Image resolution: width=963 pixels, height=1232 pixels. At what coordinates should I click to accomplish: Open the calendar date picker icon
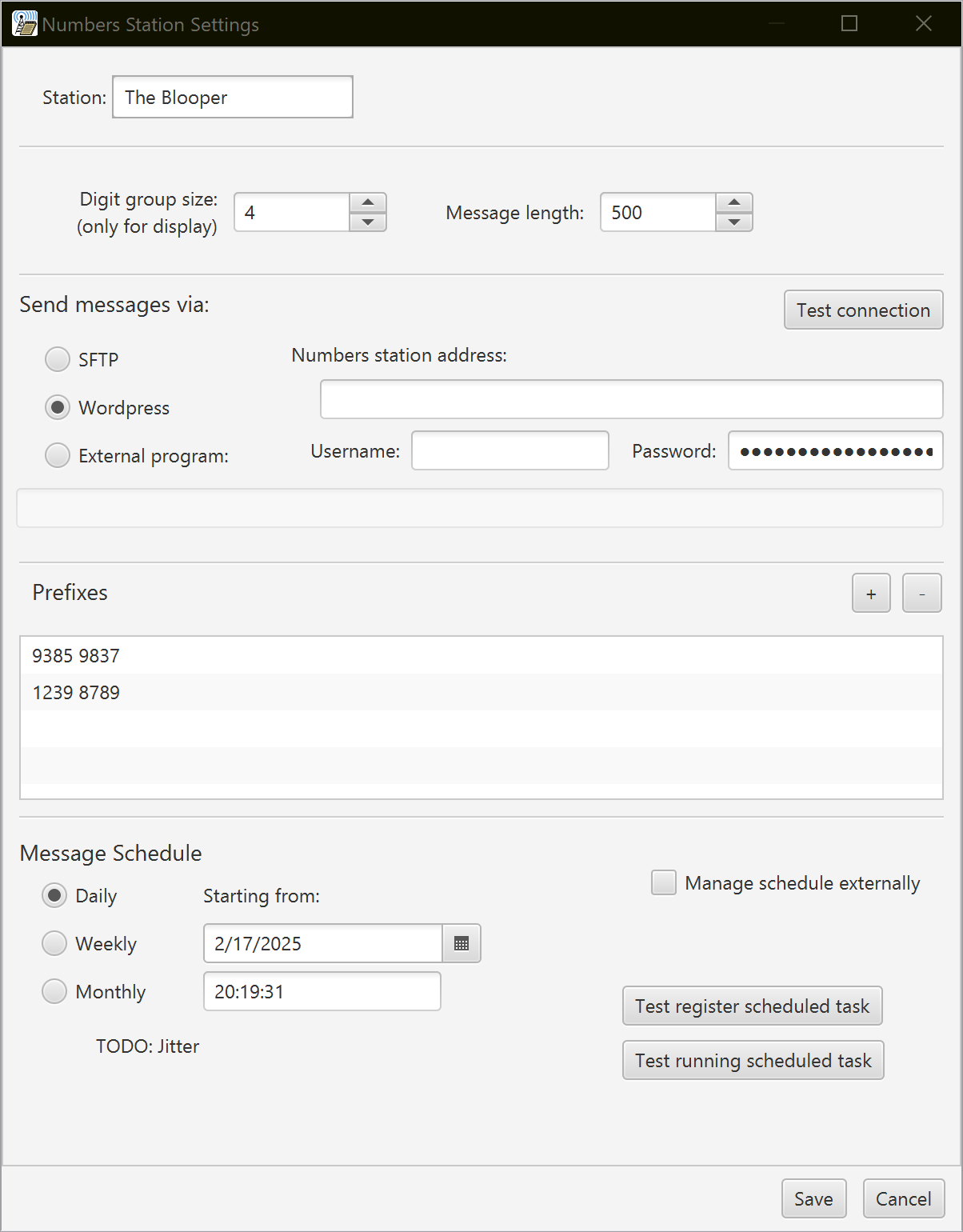[x=462, y=944]
